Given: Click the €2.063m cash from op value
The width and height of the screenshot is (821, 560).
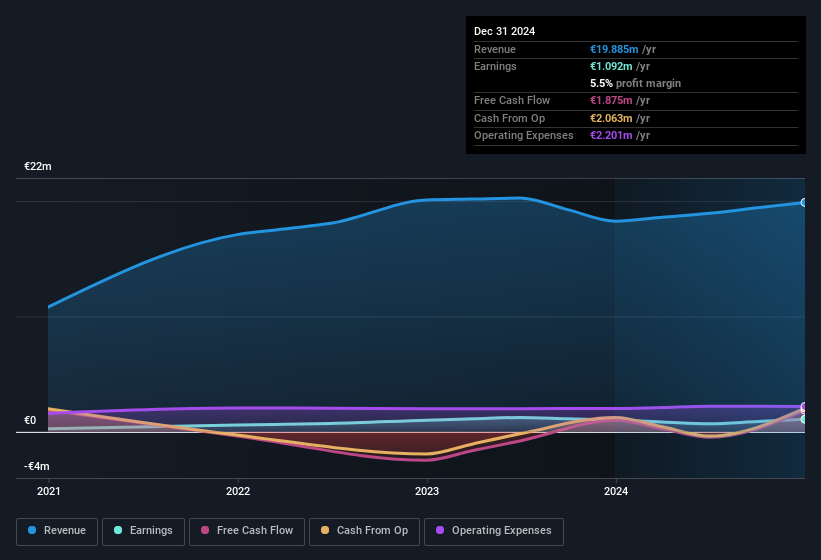Looking at the screenshot, I should pyautogui.click(x=611, y=118).
